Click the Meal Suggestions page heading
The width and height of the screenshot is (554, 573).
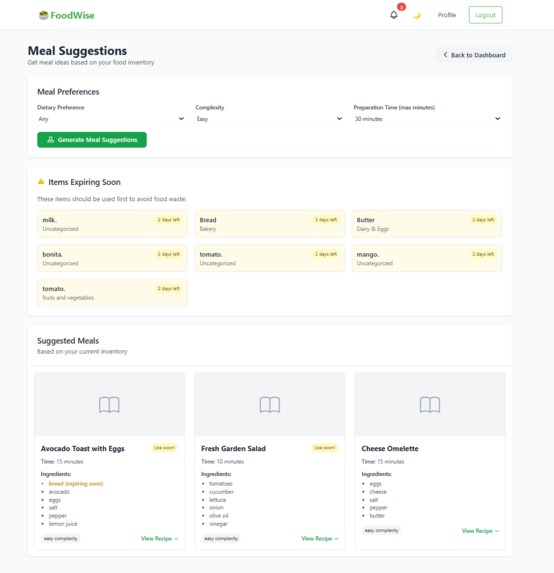[x=77, y=50]
